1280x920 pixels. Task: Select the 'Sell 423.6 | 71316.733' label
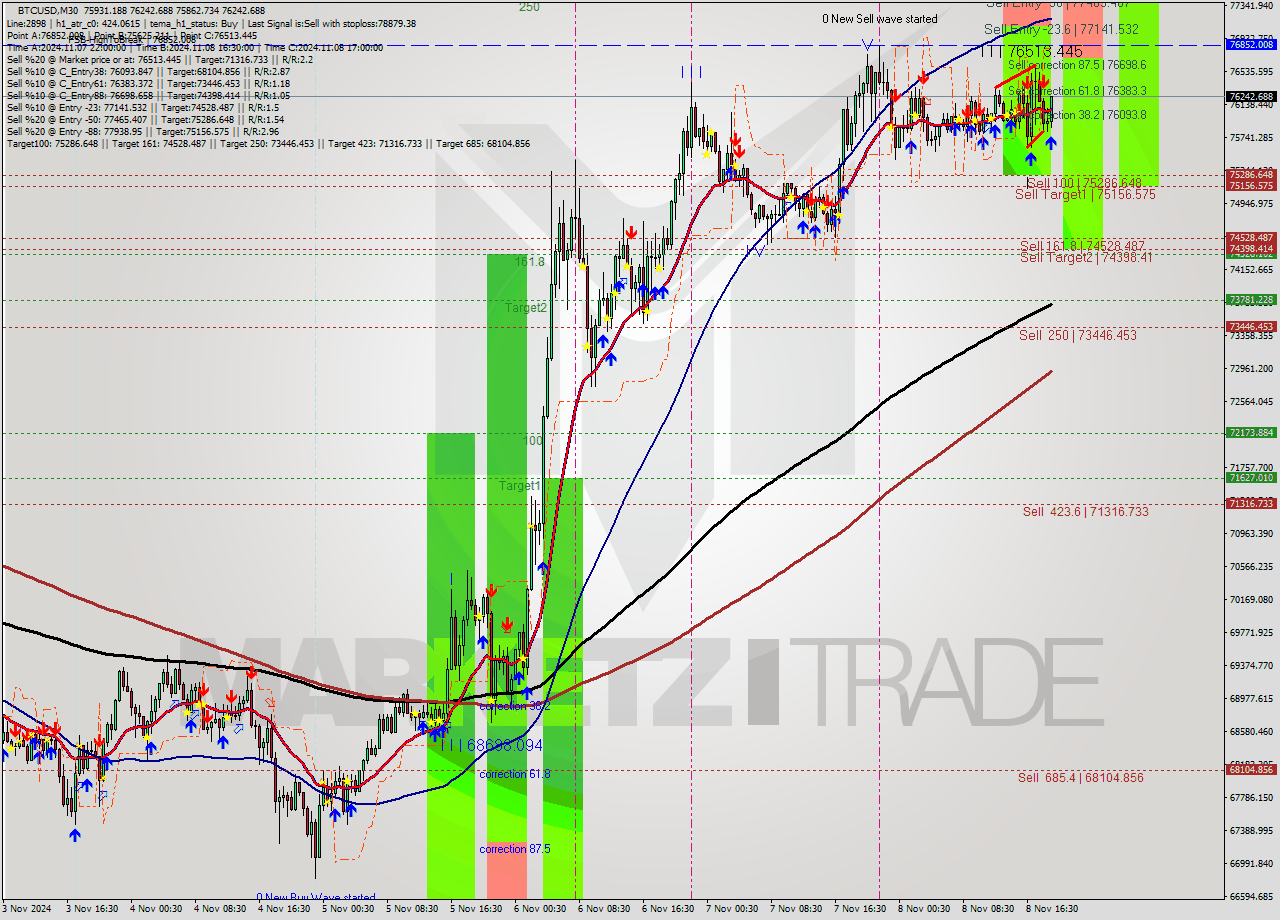coord(1085,512)
